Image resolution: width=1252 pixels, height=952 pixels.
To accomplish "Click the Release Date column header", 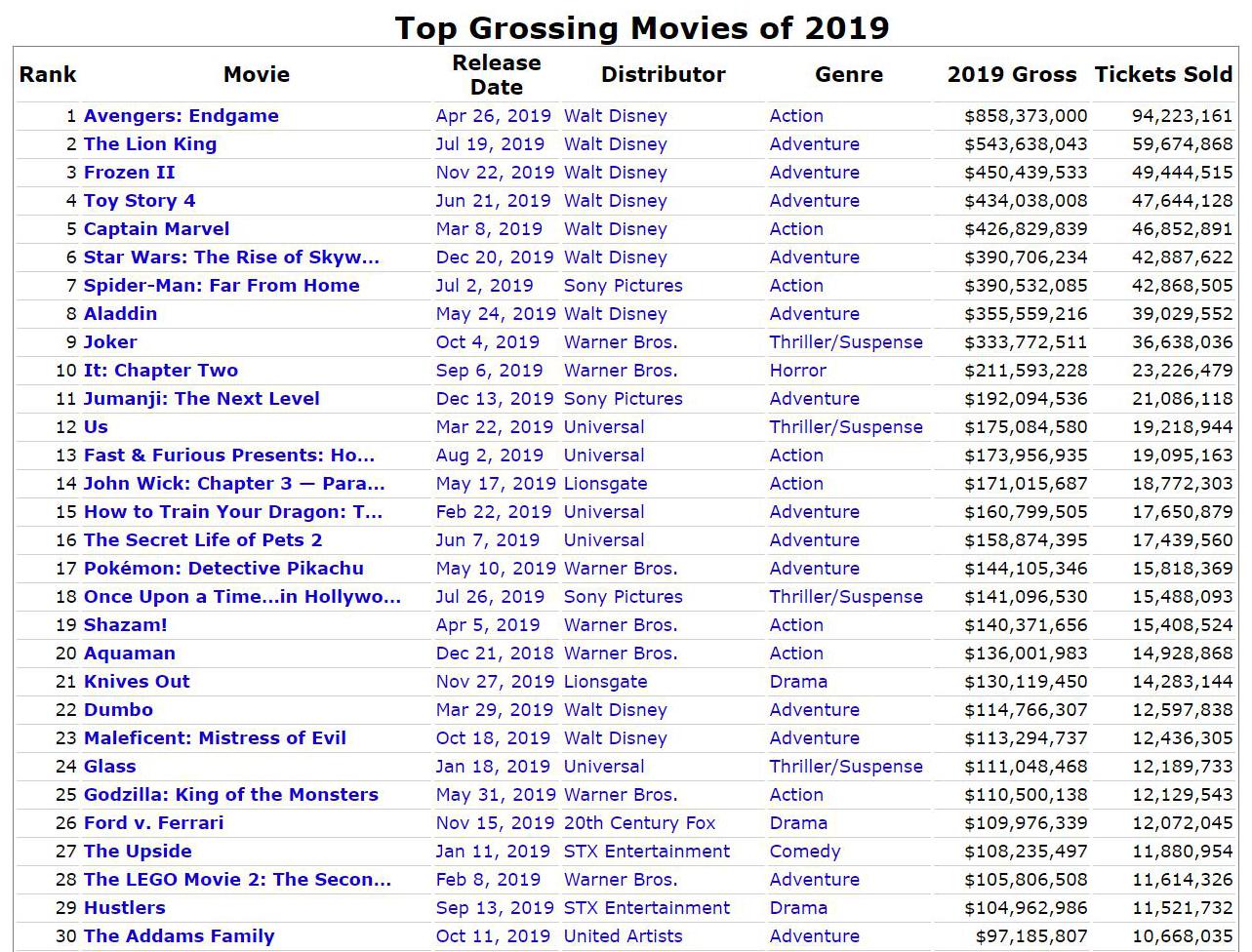I will 497,74.
